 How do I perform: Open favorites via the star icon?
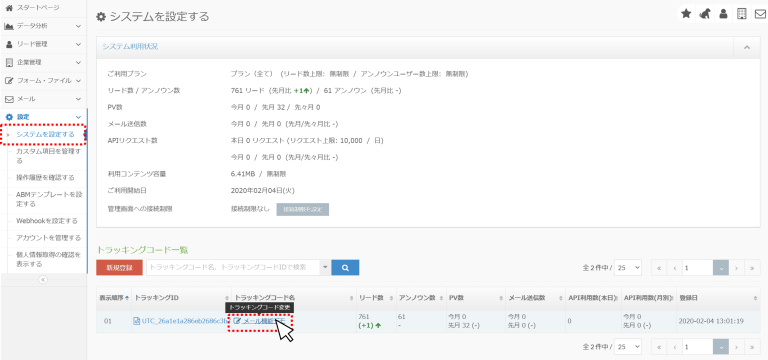686,14
